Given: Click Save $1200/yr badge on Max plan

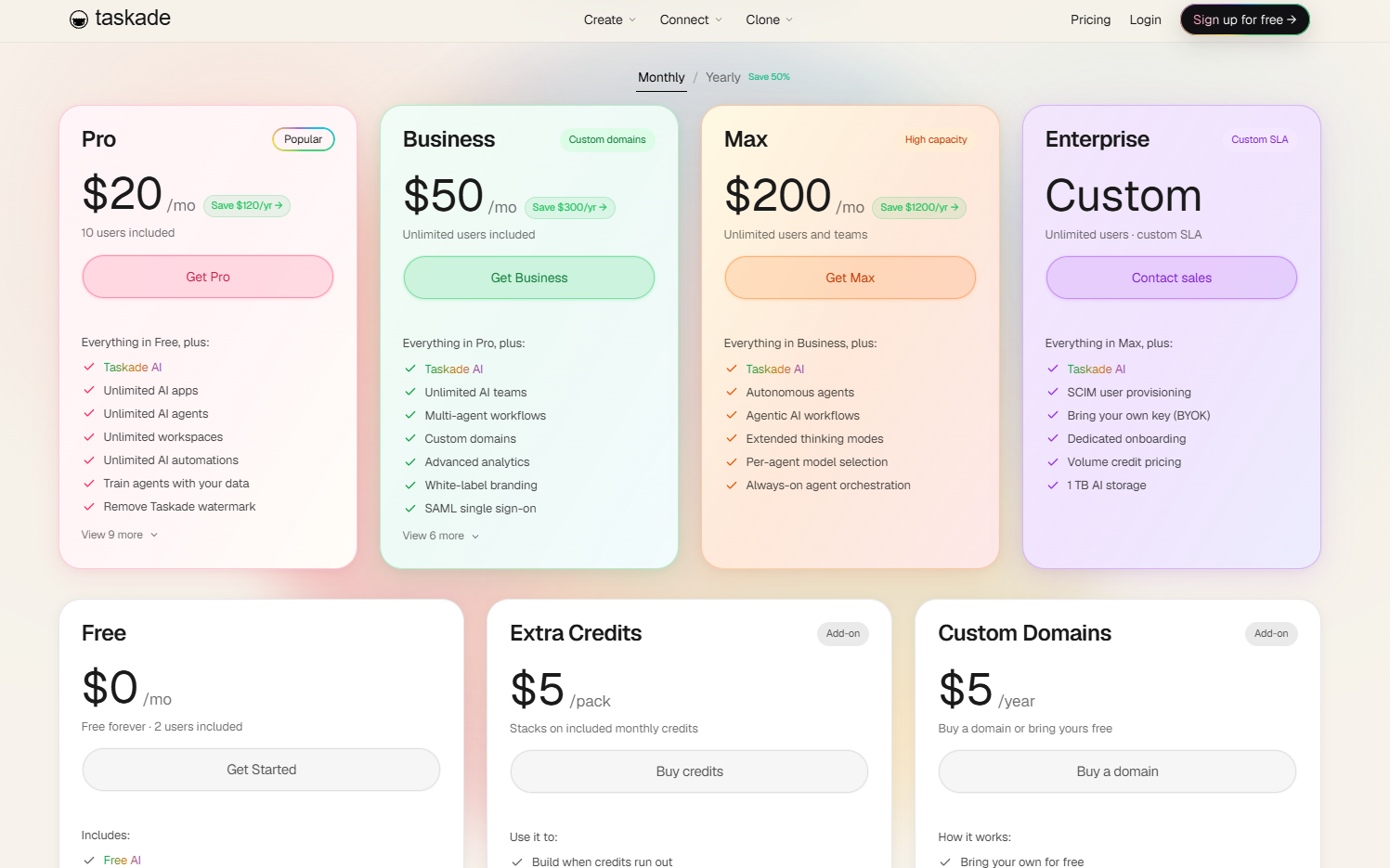Looking at the screenshot, I should [919, 207].
